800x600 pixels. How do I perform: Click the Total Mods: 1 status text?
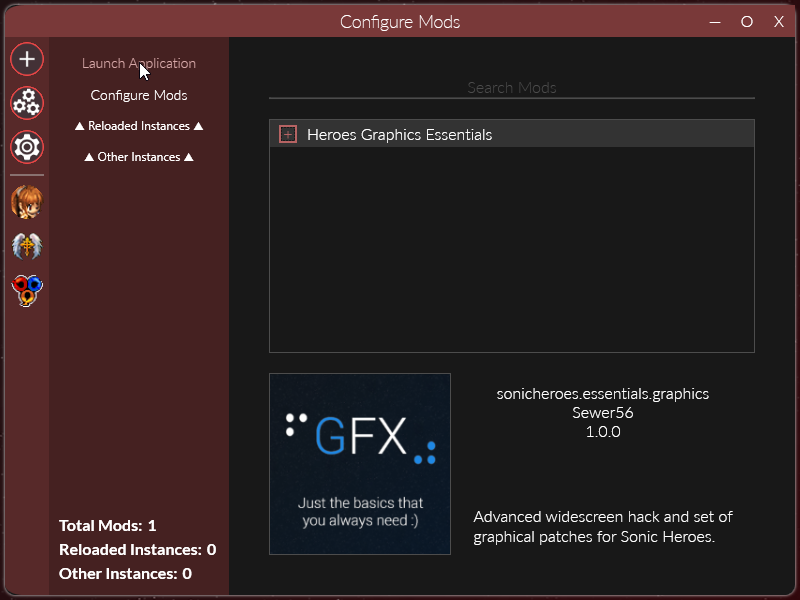(x=108, y=526)
